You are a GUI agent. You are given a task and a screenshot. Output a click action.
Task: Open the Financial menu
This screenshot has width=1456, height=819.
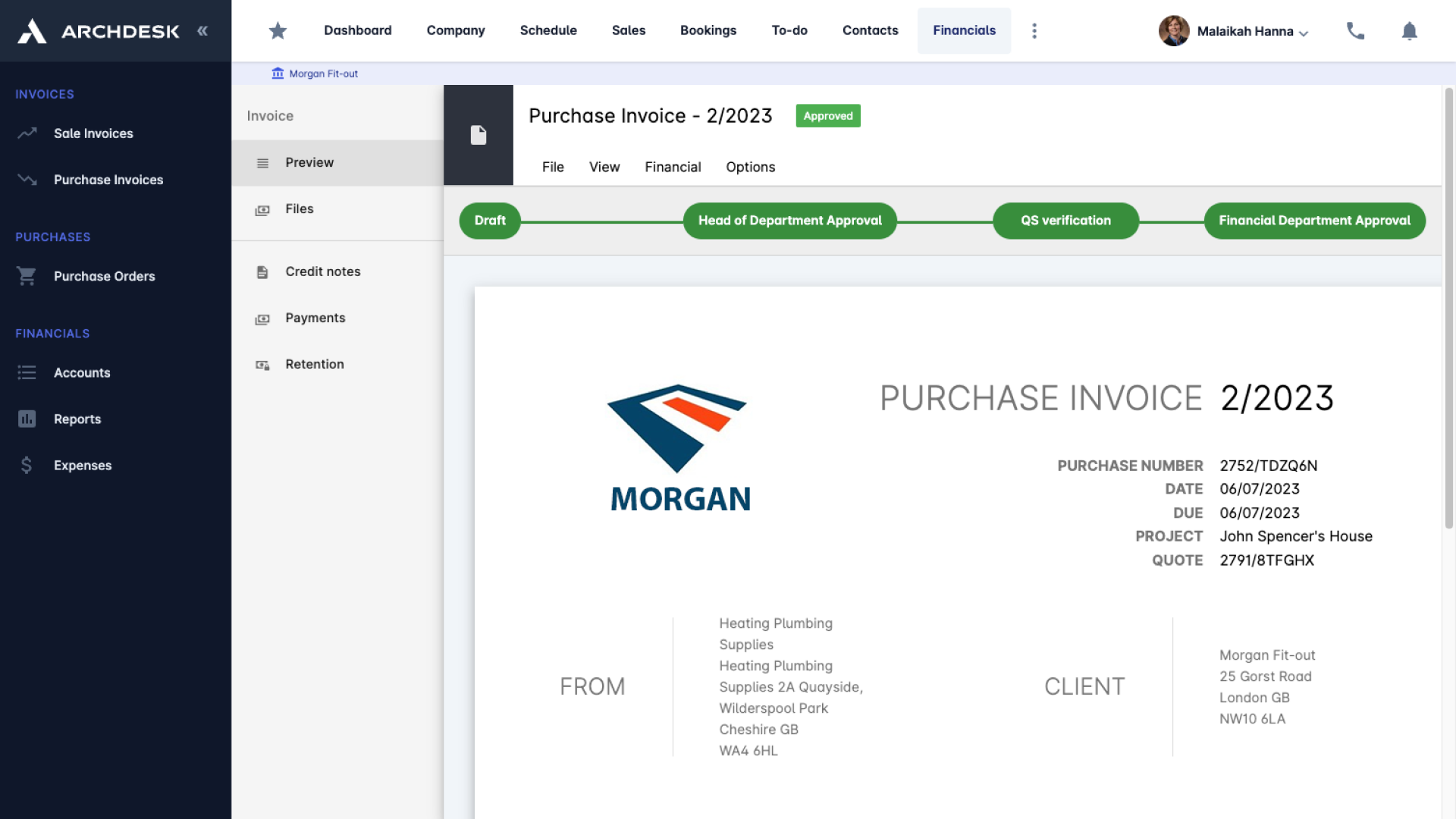click(x=673, y=167)
